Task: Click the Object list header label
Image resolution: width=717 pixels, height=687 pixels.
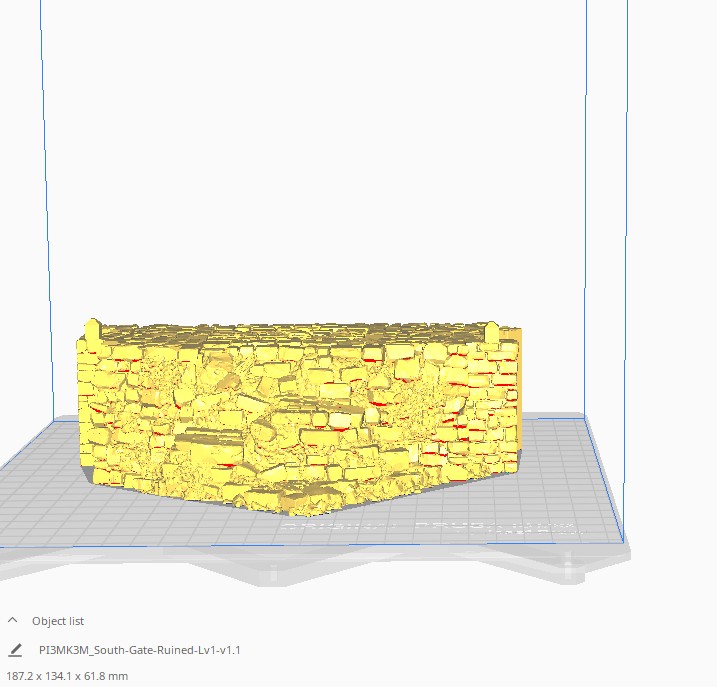Action: click(x=58, y=621)
